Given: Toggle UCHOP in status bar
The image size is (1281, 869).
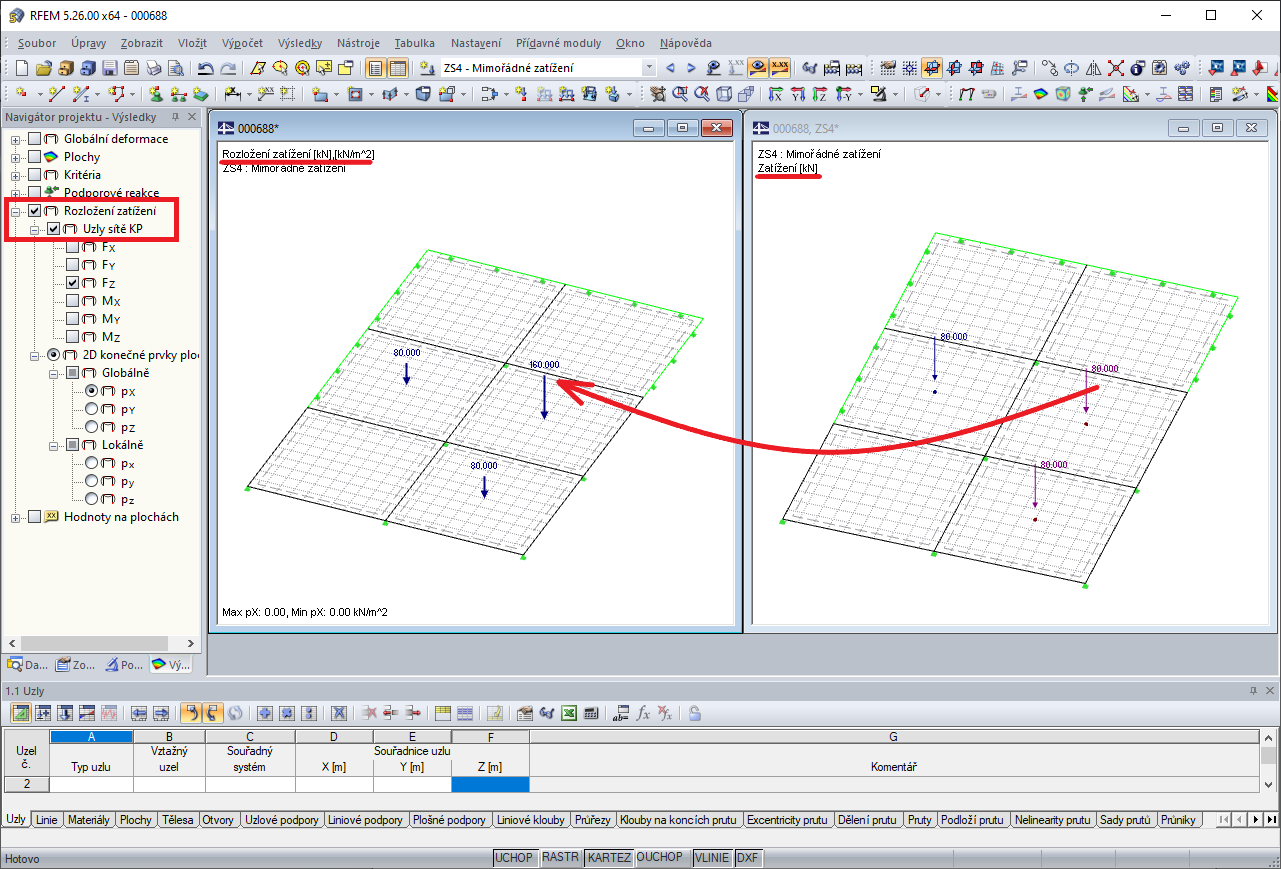Looking at the screenshot, I should tap(515, 858).
